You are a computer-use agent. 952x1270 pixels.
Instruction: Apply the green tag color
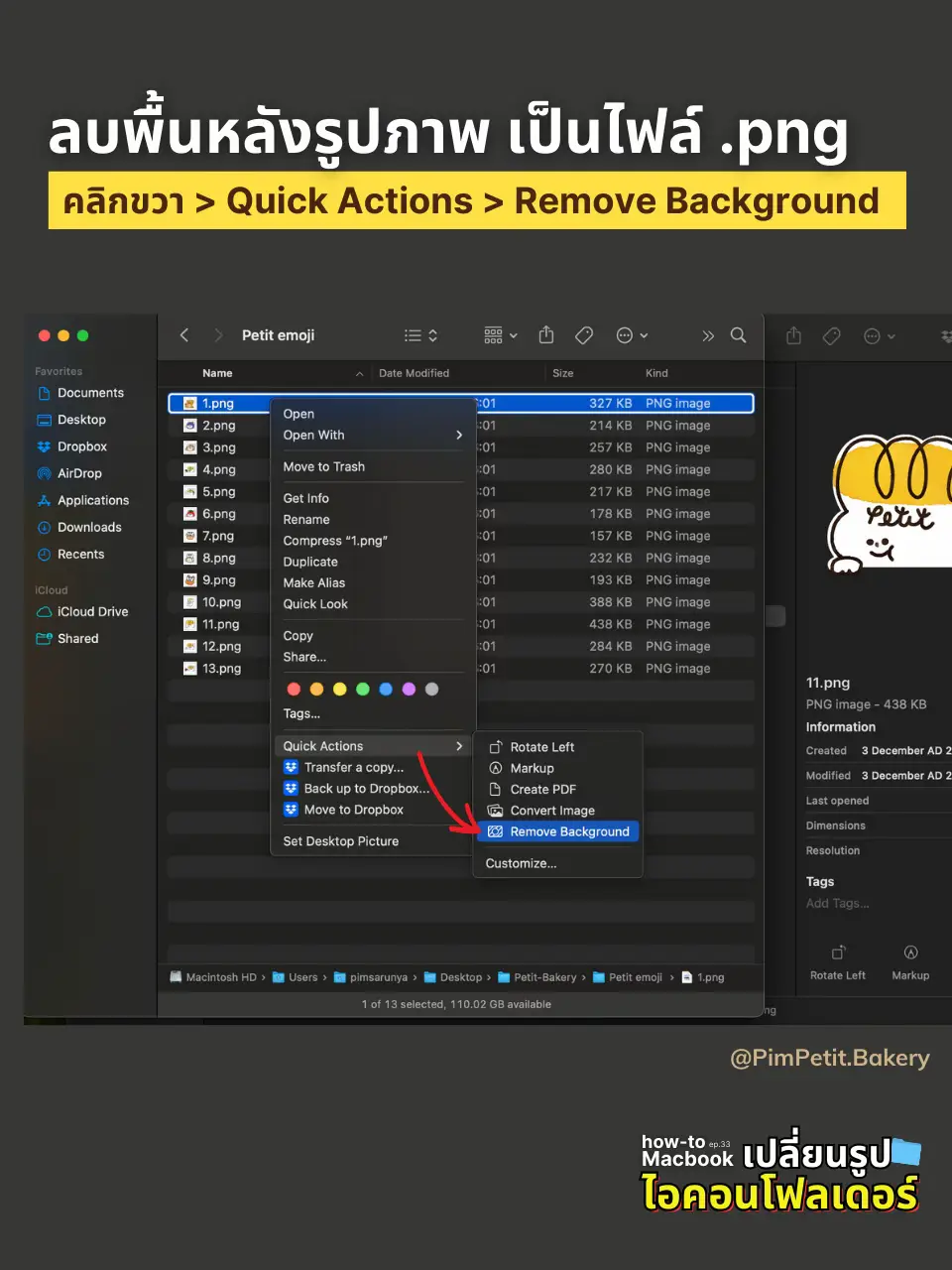pos(362,689)
